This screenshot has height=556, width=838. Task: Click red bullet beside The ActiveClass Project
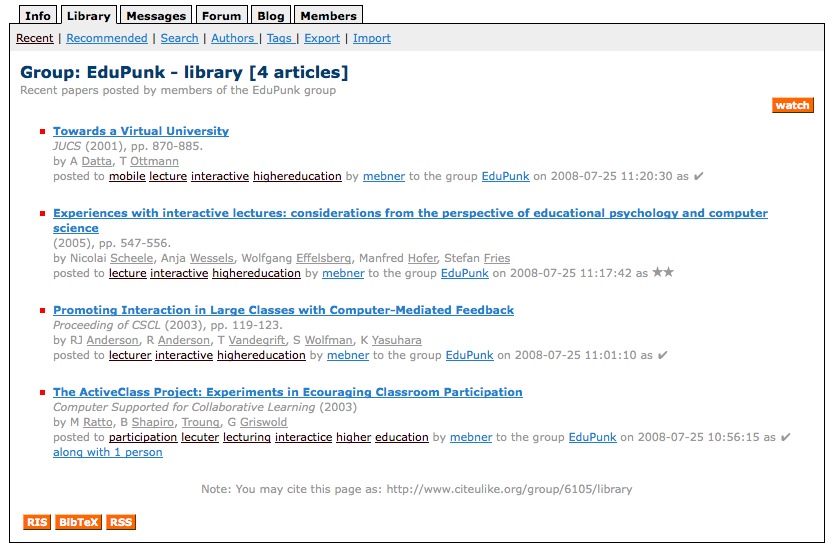point(43,392)
